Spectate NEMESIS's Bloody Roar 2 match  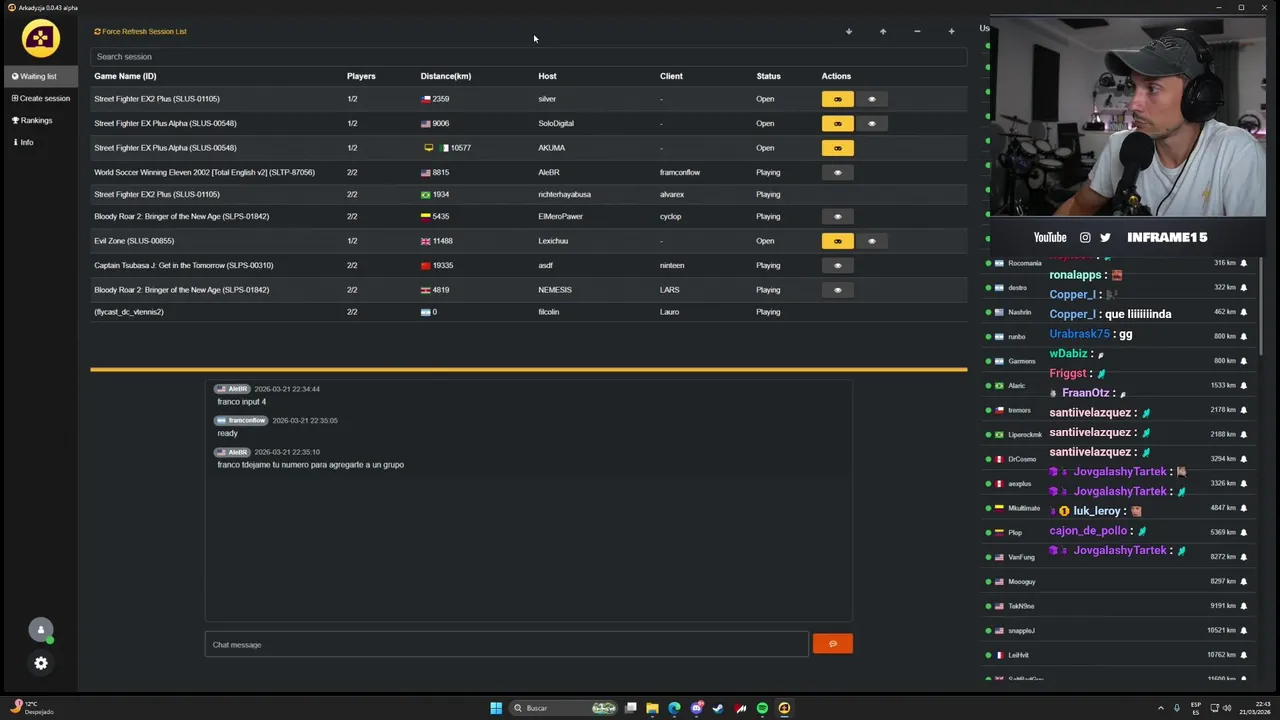pos(838,290)
